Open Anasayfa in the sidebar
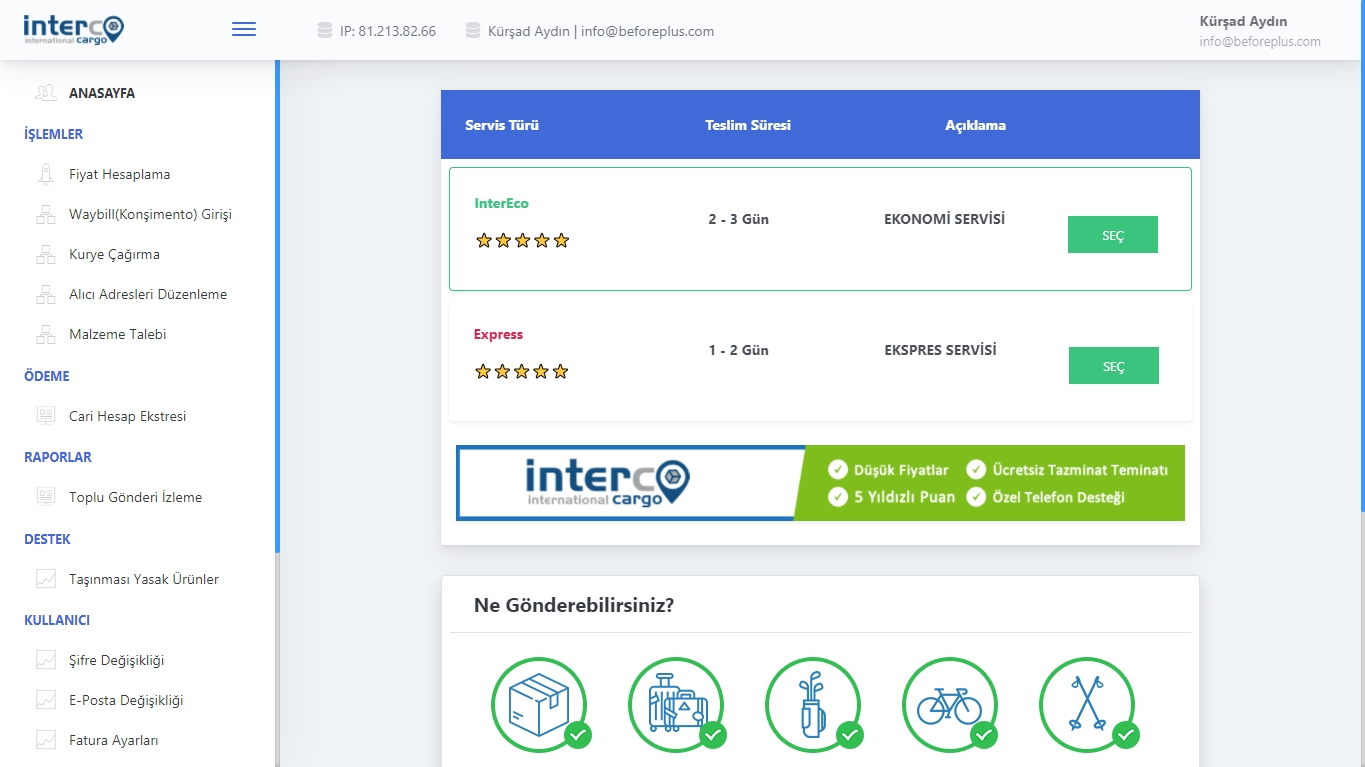The image size is (1365, 767). 101,93
